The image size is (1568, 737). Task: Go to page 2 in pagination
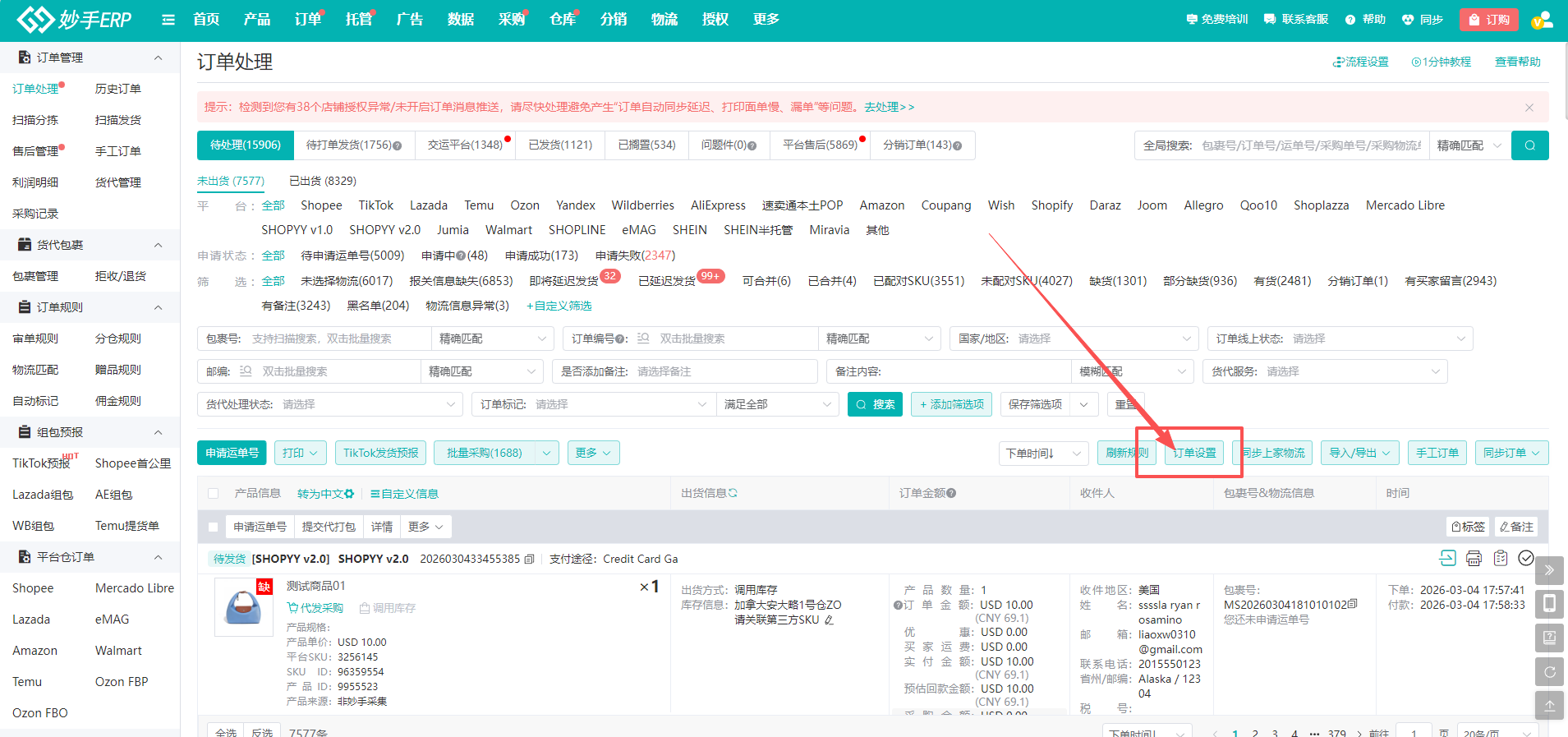coord(1255,733)
